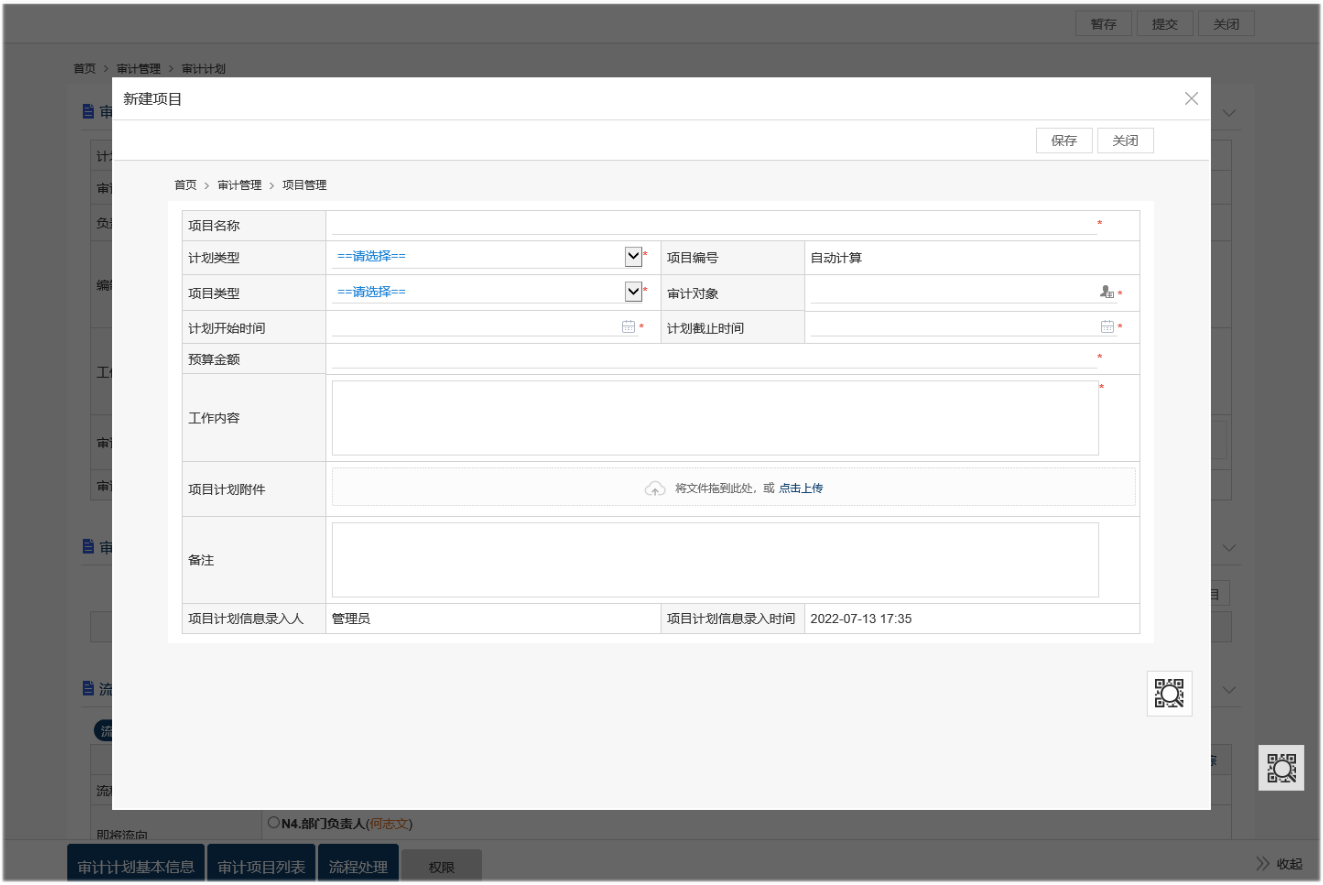Close the 新建项目 dialog with the X icon

(x=1191, y=98)
